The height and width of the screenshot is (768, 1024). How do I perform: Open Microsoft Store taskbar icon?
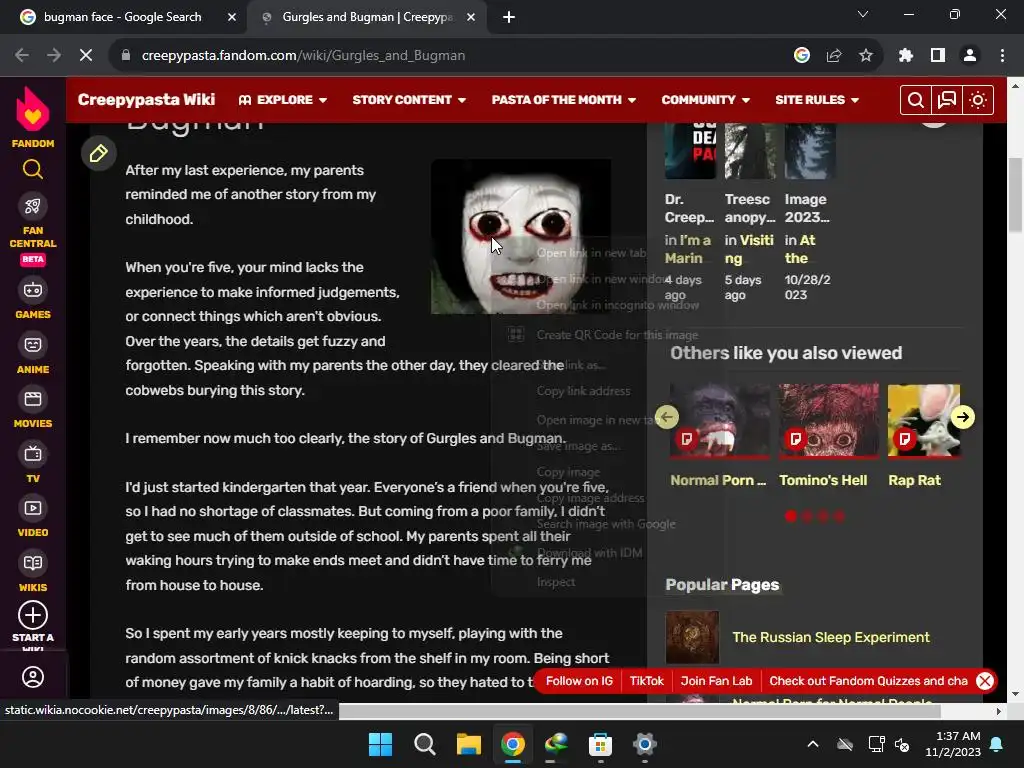pyautogui.click(x=600, y=744)
